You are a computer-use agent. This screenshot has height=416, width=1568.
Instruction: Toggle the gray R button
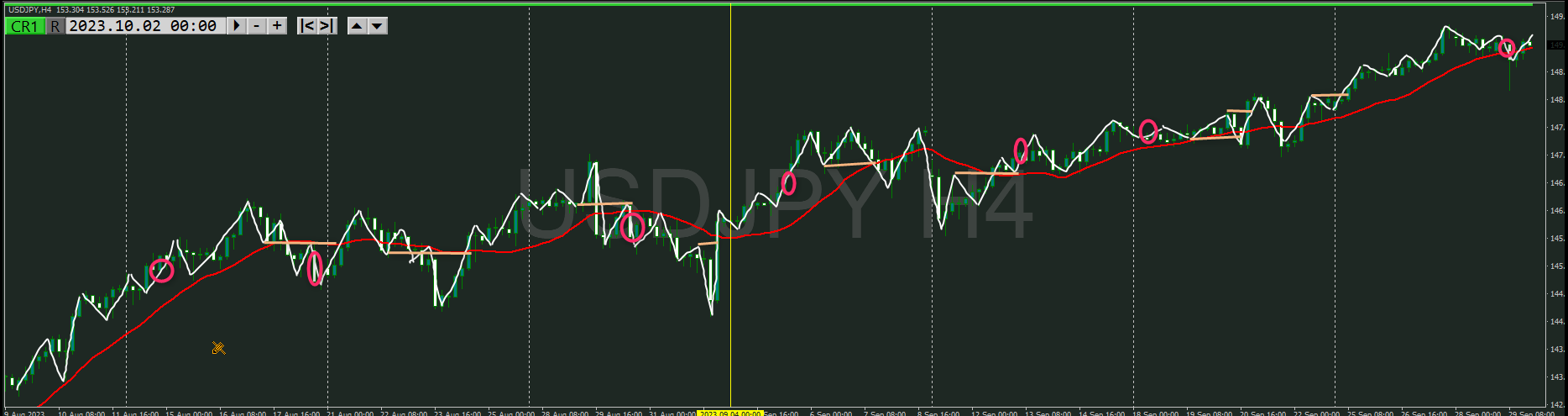[x=55, y=26]
